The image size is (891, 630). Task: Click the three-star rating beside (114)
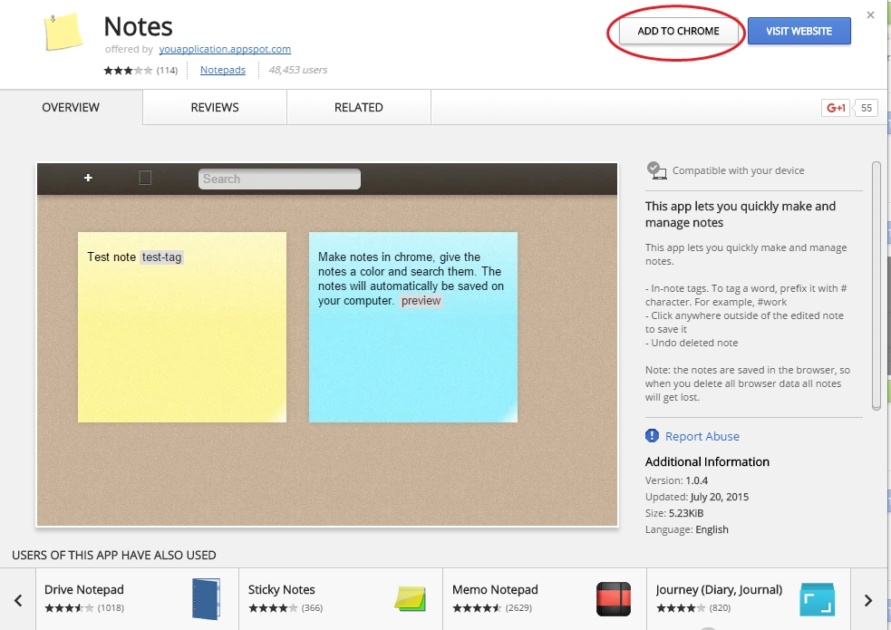coord(128,70)
